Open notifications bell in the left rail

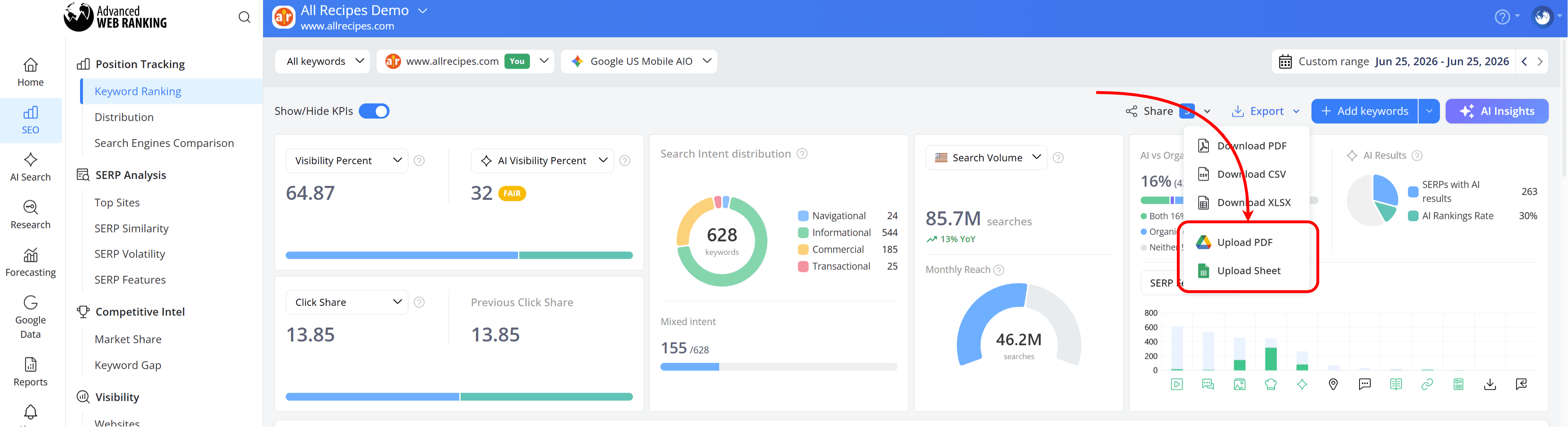click(30, 412)
